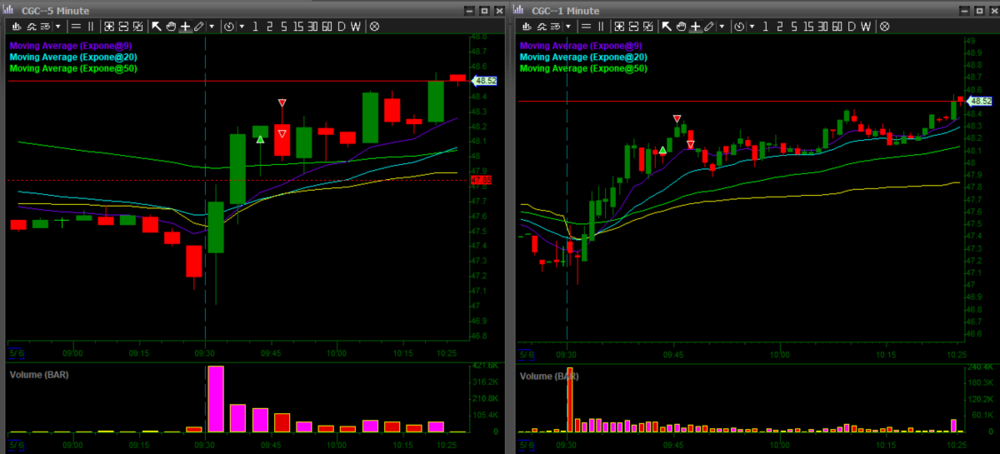Expand the clock interval dropdown in 5 Minute chart
Viewport: 1000px width, 454px height.
[x=239, y=26]
